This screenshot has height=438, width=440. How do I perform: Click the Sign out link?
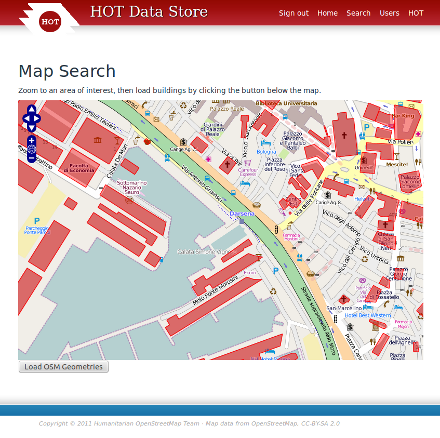click(294, 13)
